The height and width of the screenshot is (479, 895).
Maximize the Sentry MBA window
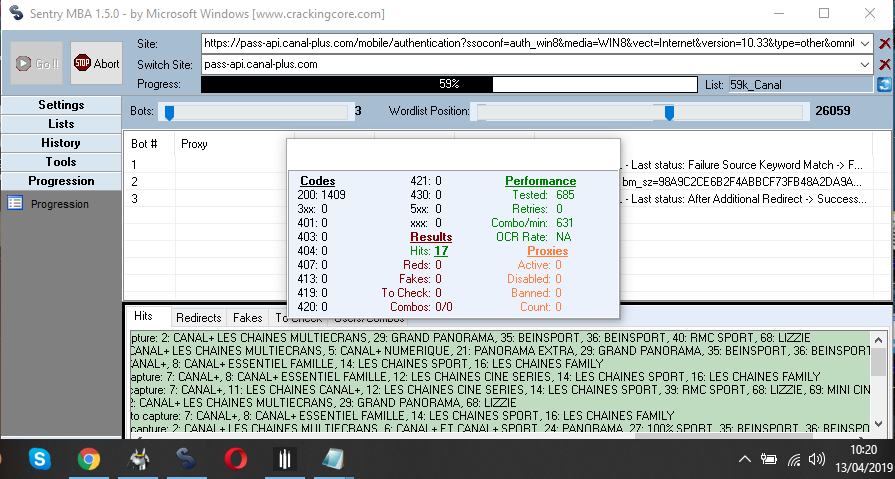click(x=824, y=13)
